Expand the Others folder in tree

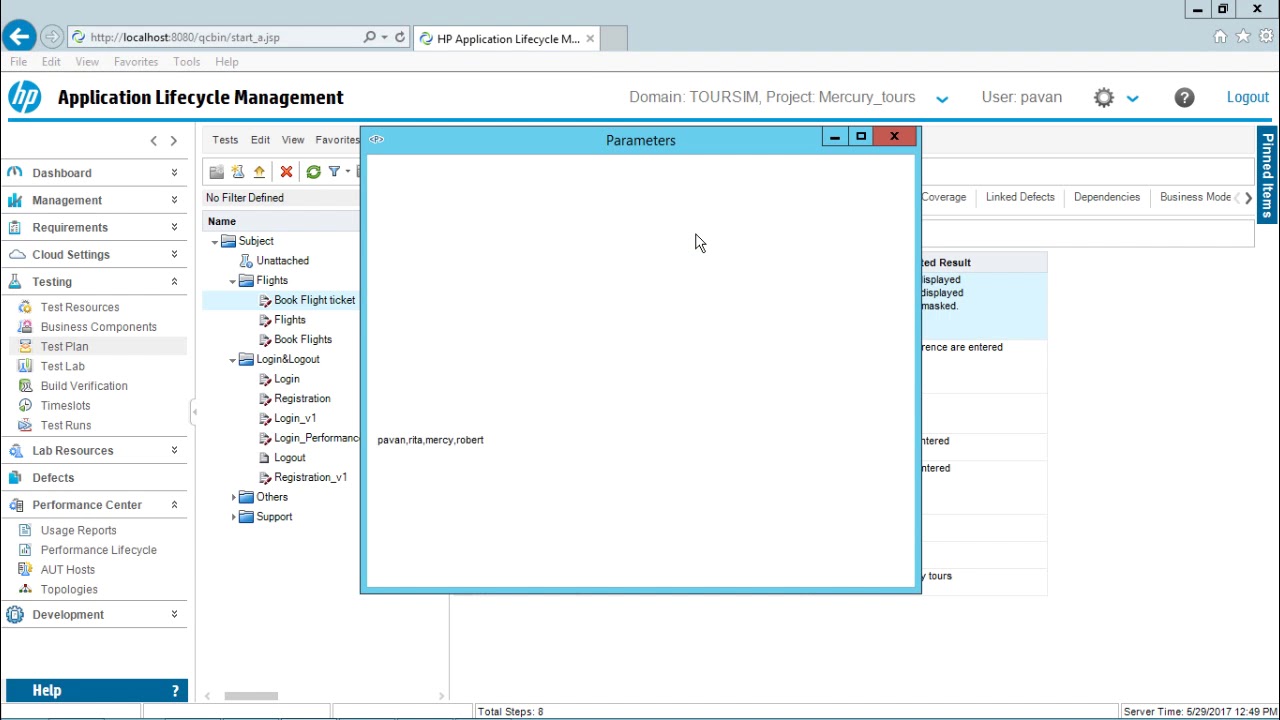click(234, 497)
